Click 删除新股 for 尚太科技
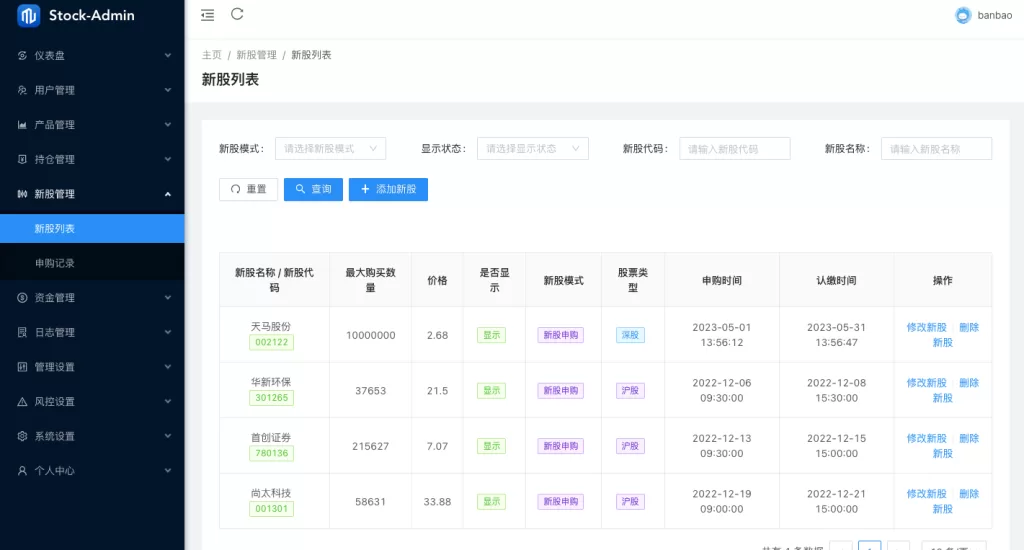This screenshot has height=550, width=1024. click(968, 494)
